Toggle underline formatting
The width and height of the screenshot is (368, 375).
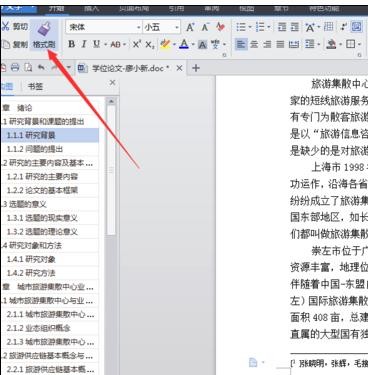96,44
